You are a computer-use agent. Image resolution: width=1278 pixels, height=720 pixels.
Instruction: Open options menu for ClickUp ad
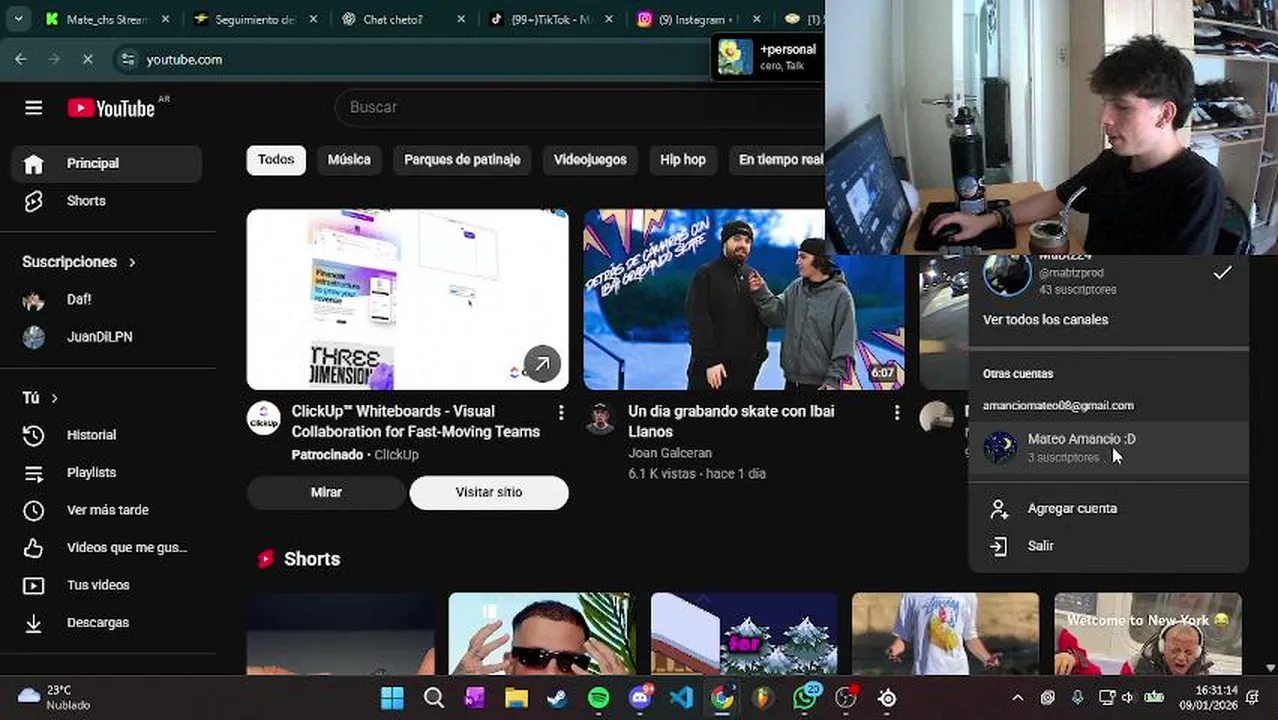(561, 413)
